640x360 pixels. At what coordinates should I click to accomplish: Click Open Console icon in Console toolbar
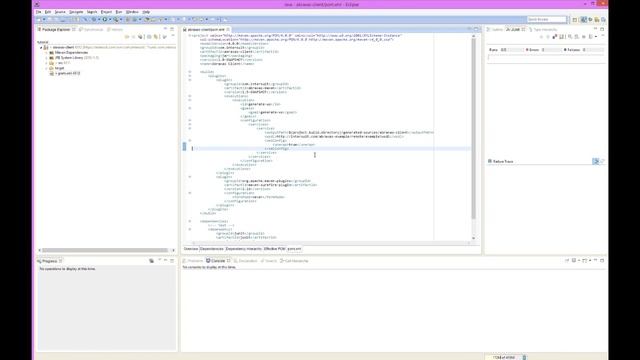[584, 260]
